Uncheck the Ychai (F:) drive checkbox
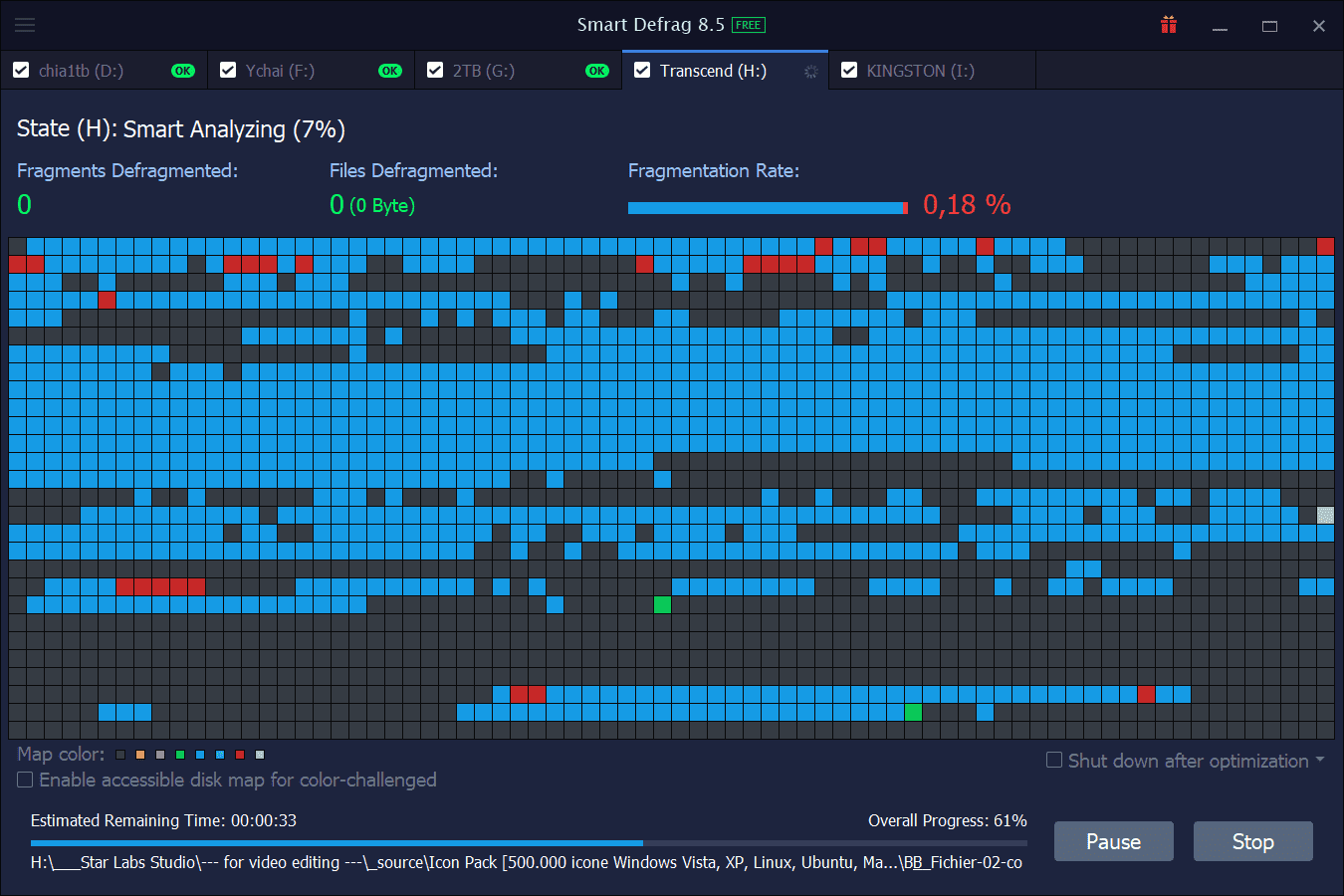 pos(228,70)
